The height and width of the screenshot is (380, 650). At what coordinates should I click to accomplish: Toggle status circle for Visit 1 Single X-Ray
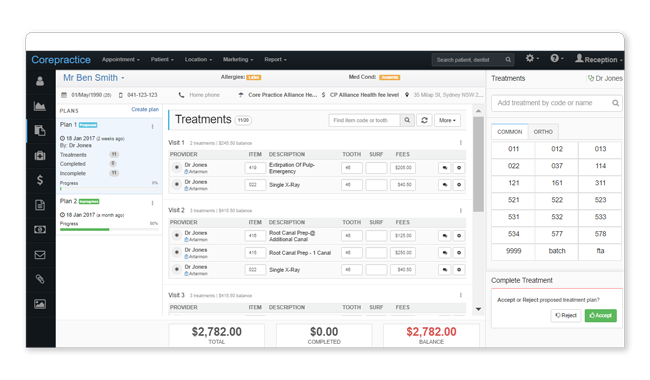(176, 184)
